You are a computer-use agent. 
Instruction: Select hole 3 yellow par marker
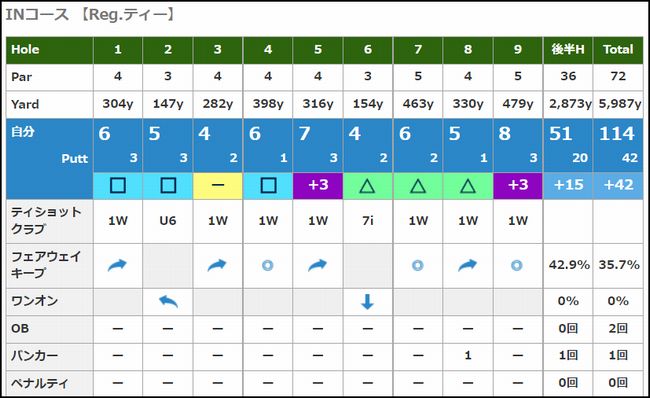218,186
